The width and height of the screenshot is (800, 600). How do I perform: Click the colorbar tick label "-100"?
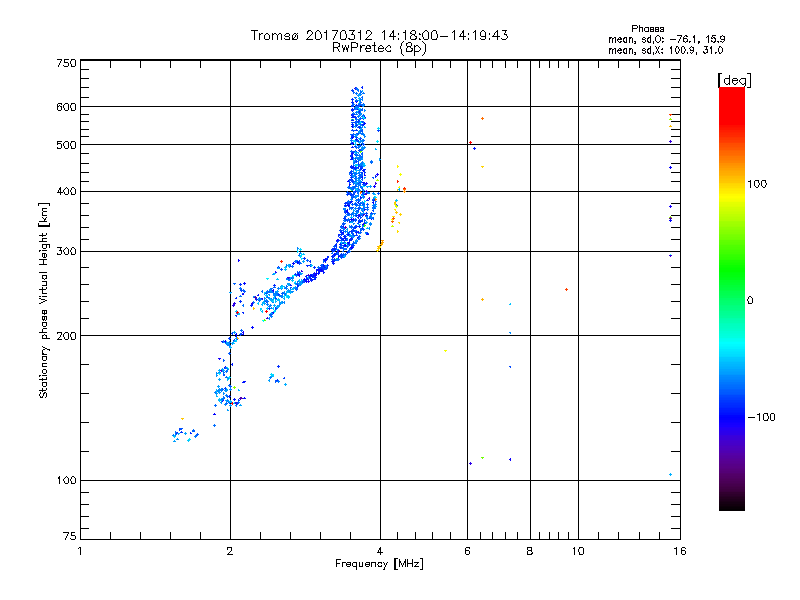tap(761, 417)
